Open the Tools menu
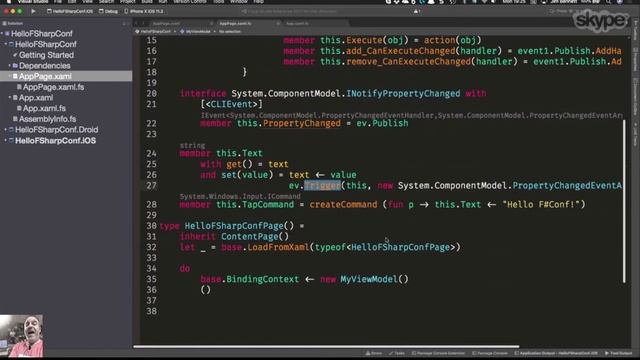Image resolution: width=640 pixels, height=360 pixels. (x=218, y=2)
